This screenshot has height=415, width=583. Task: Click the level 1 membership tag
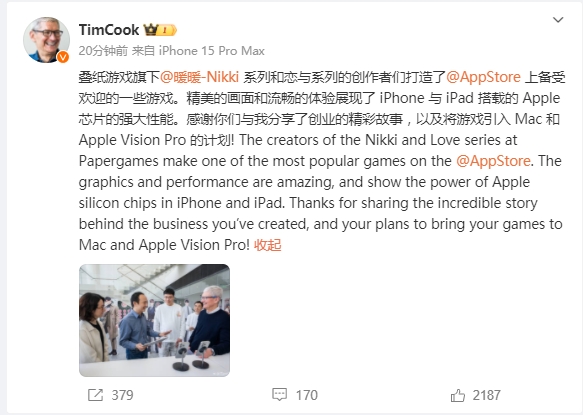[167, 30]
